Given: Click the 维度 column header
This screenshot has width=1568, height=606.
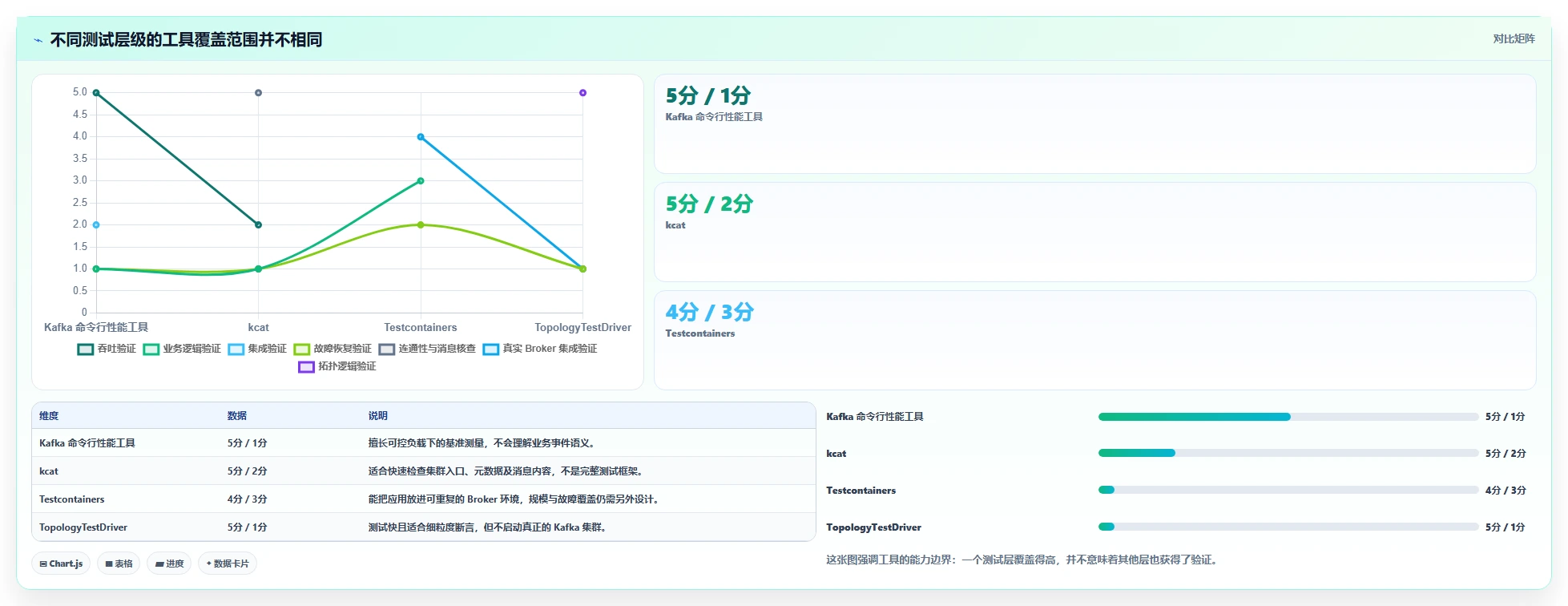Looking at the screenshot, I should tap(49, 416).
